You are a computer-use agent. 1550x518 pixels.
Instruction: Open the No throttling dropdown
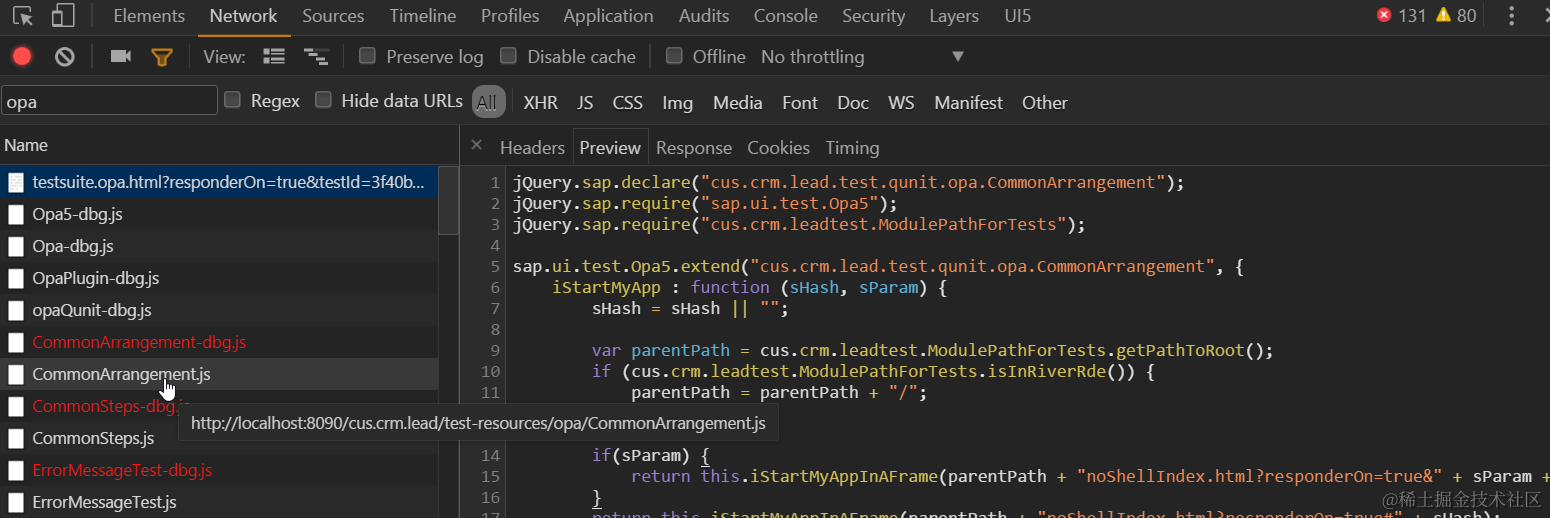pyautogui.click(x=862, y=57)
